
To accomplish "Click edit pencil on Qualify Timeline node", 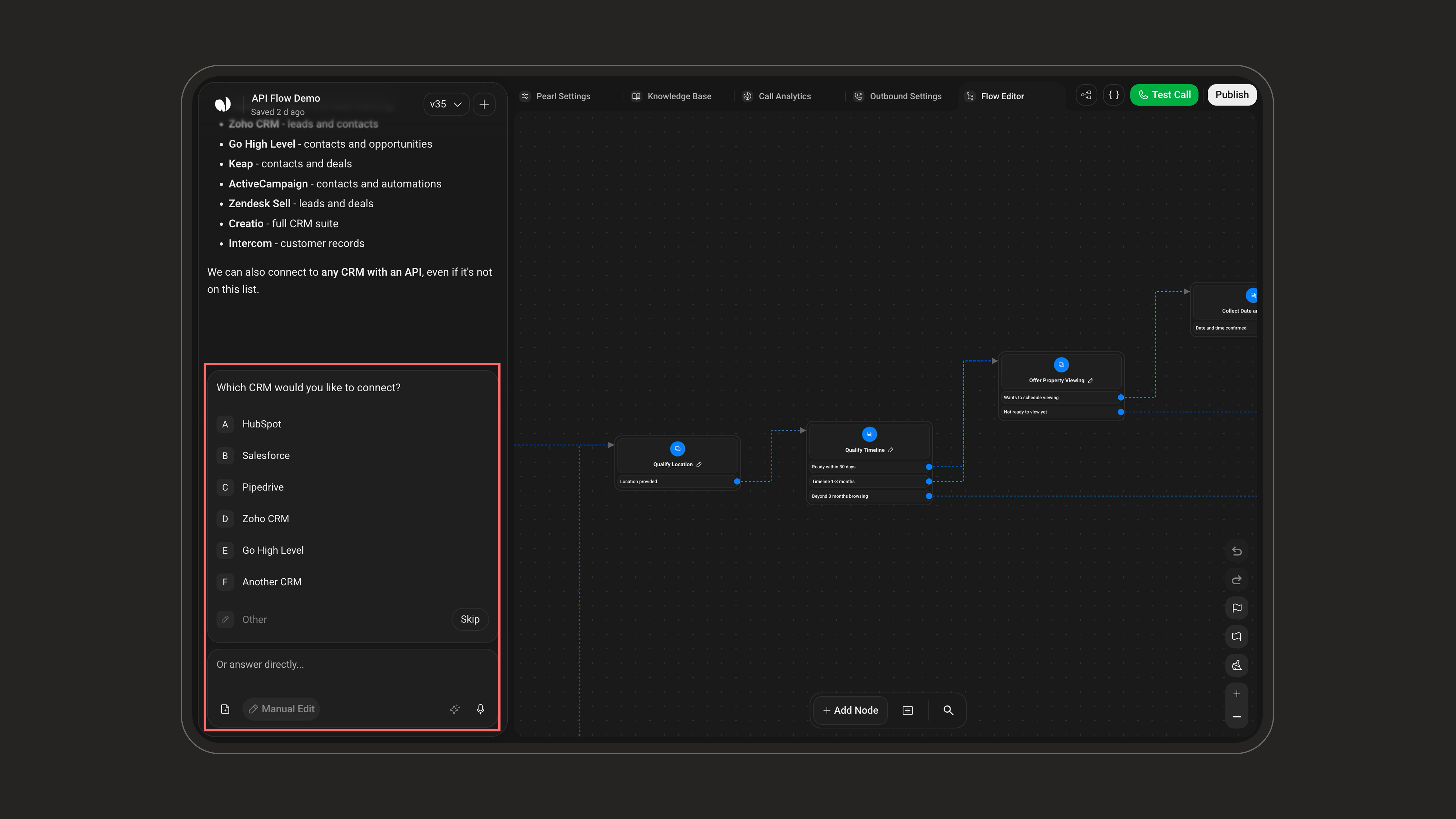I will [x=891, y=450].
